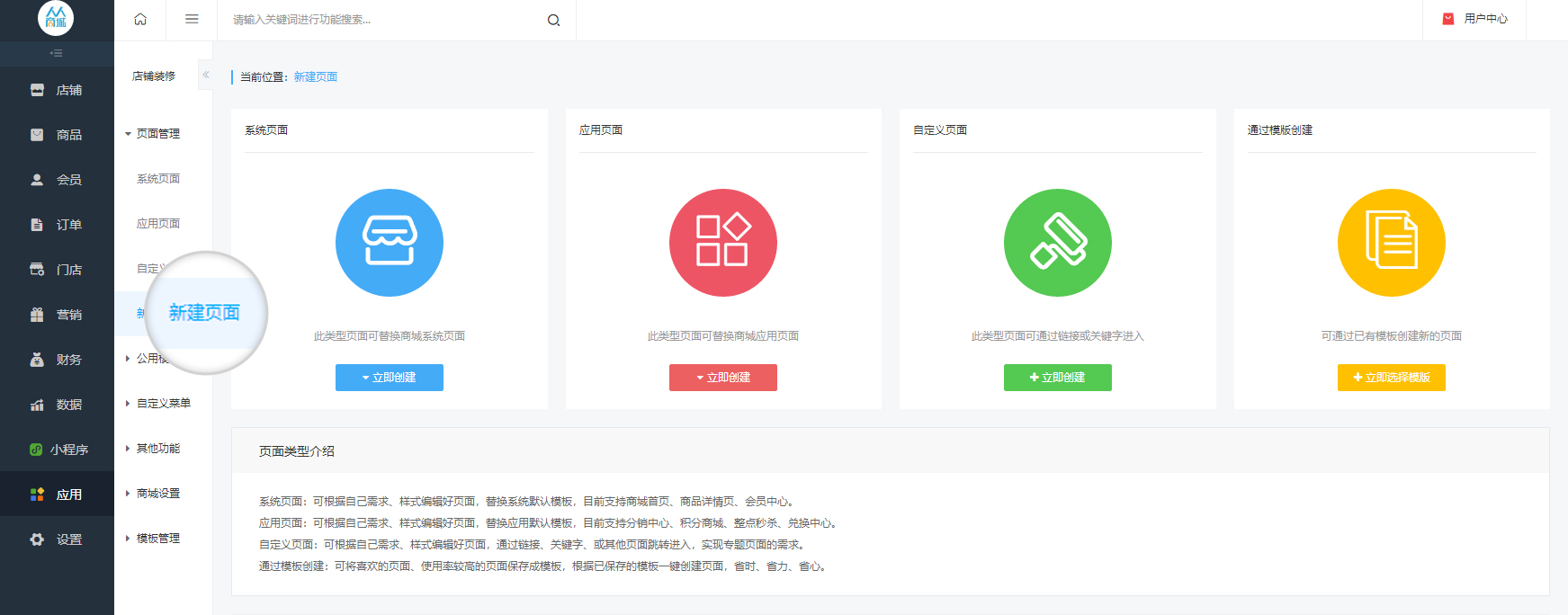
Task: Click the home icon in top bar
Action: coord(140,20)
